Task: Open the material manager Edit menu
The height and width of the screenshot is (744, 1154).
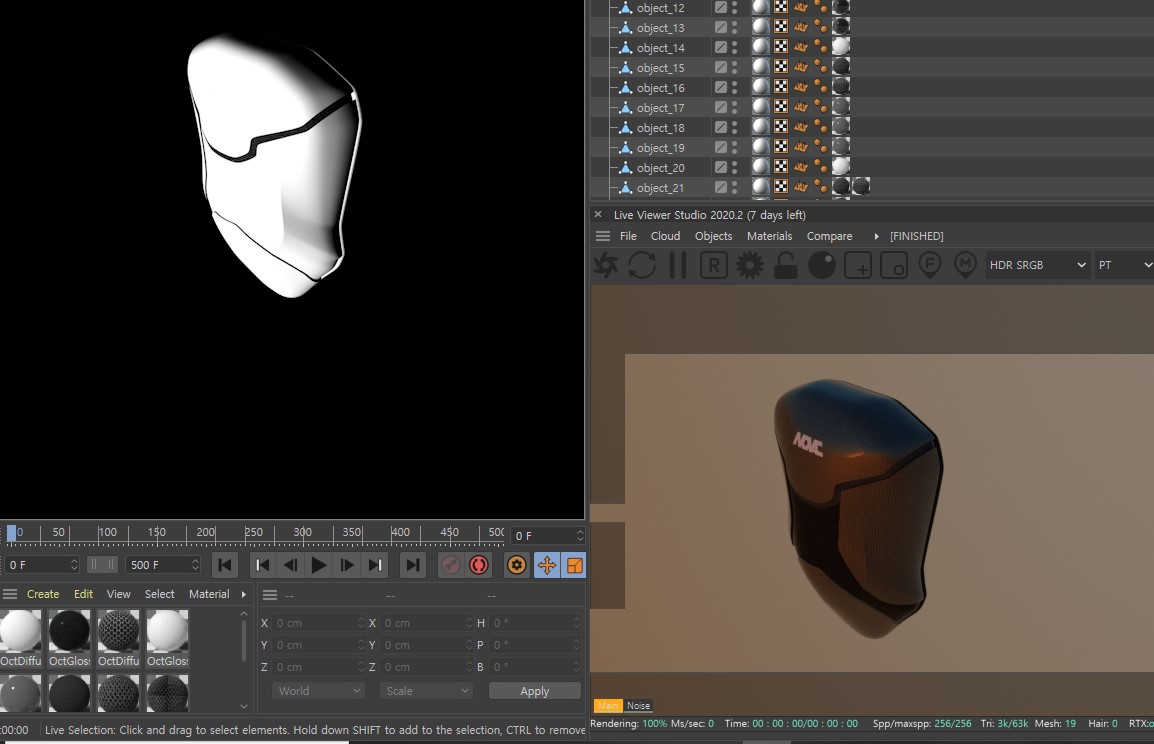Action: click(83, 594)
